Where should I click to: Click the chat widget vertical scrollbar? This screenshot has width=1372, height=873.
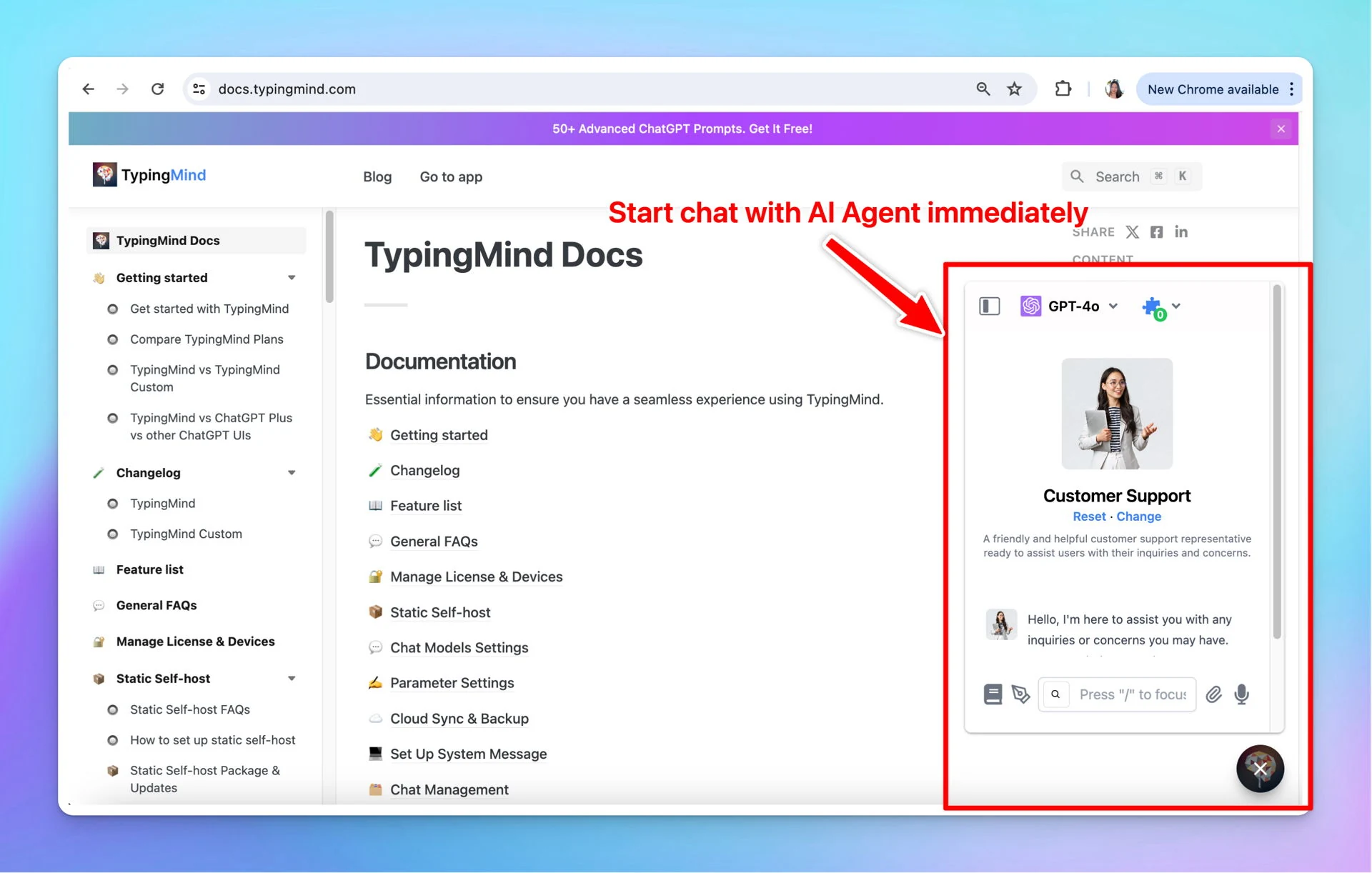click(x=1277, y=462)
